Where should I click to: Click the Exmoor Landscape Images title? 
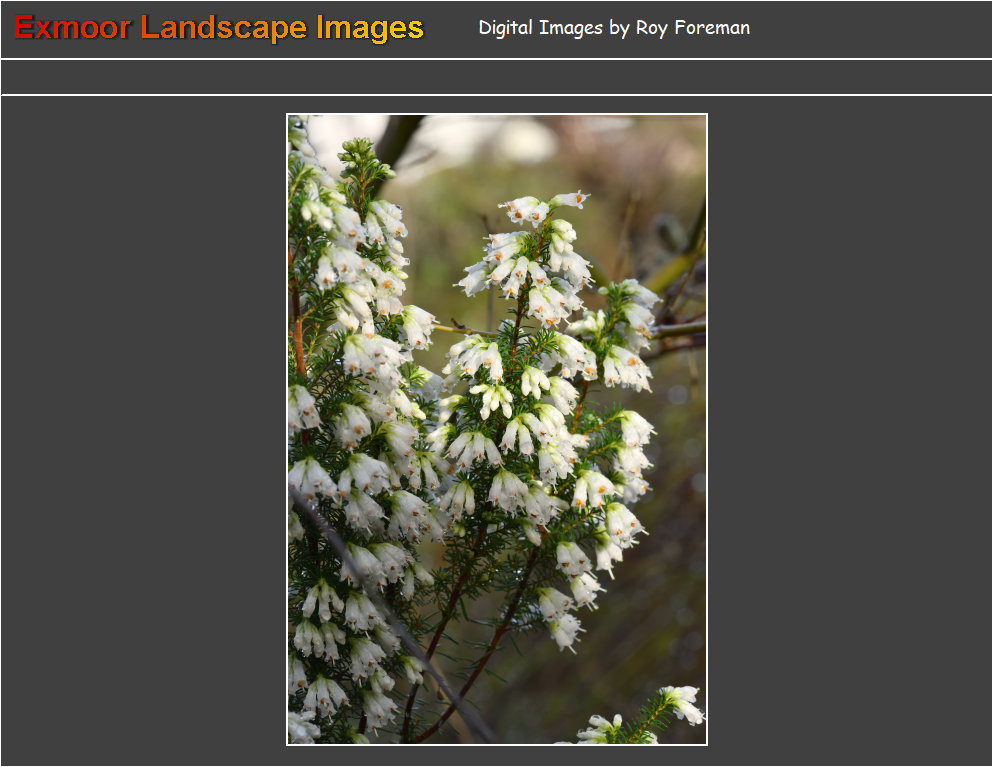click(218, 28)
